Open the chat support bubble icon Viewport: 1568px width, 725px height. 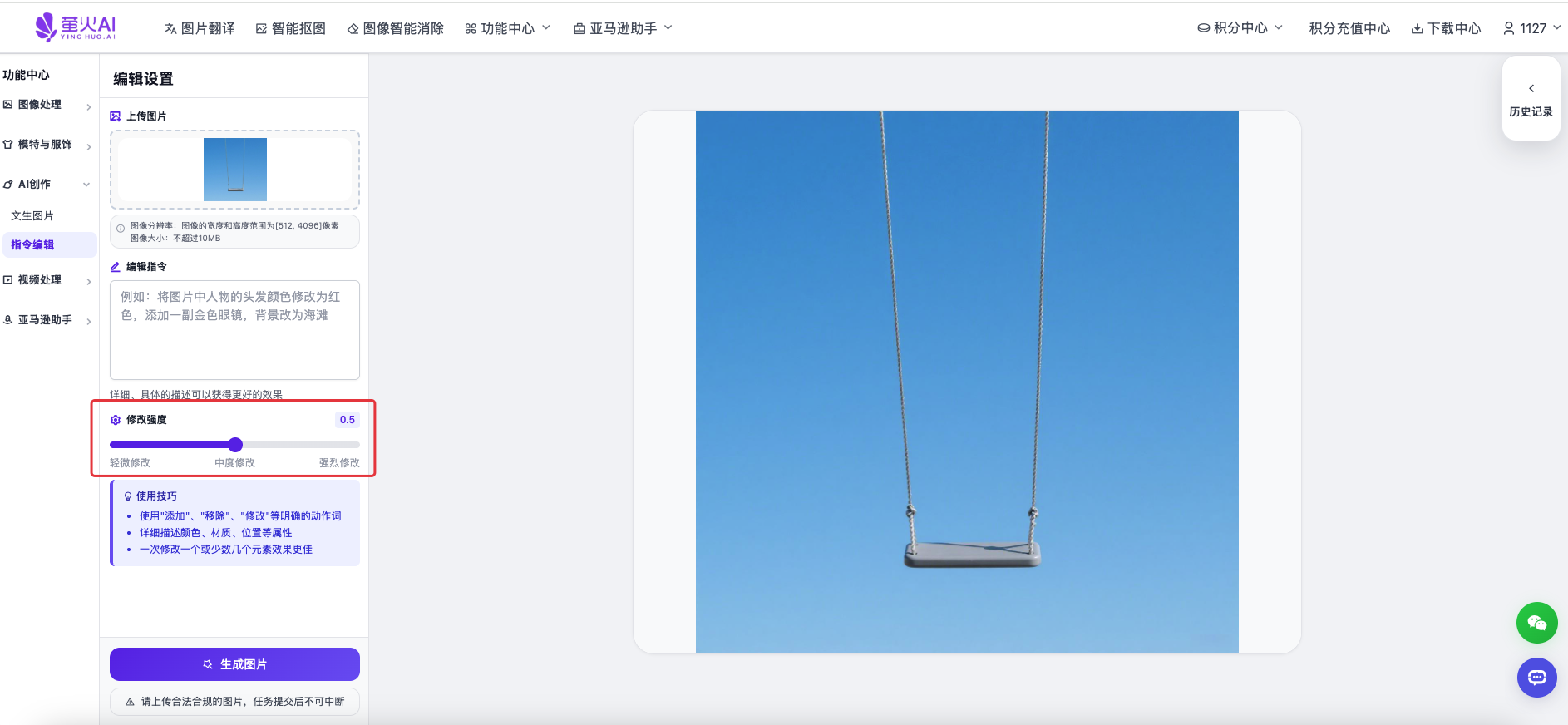click(x=1536, y=677)
